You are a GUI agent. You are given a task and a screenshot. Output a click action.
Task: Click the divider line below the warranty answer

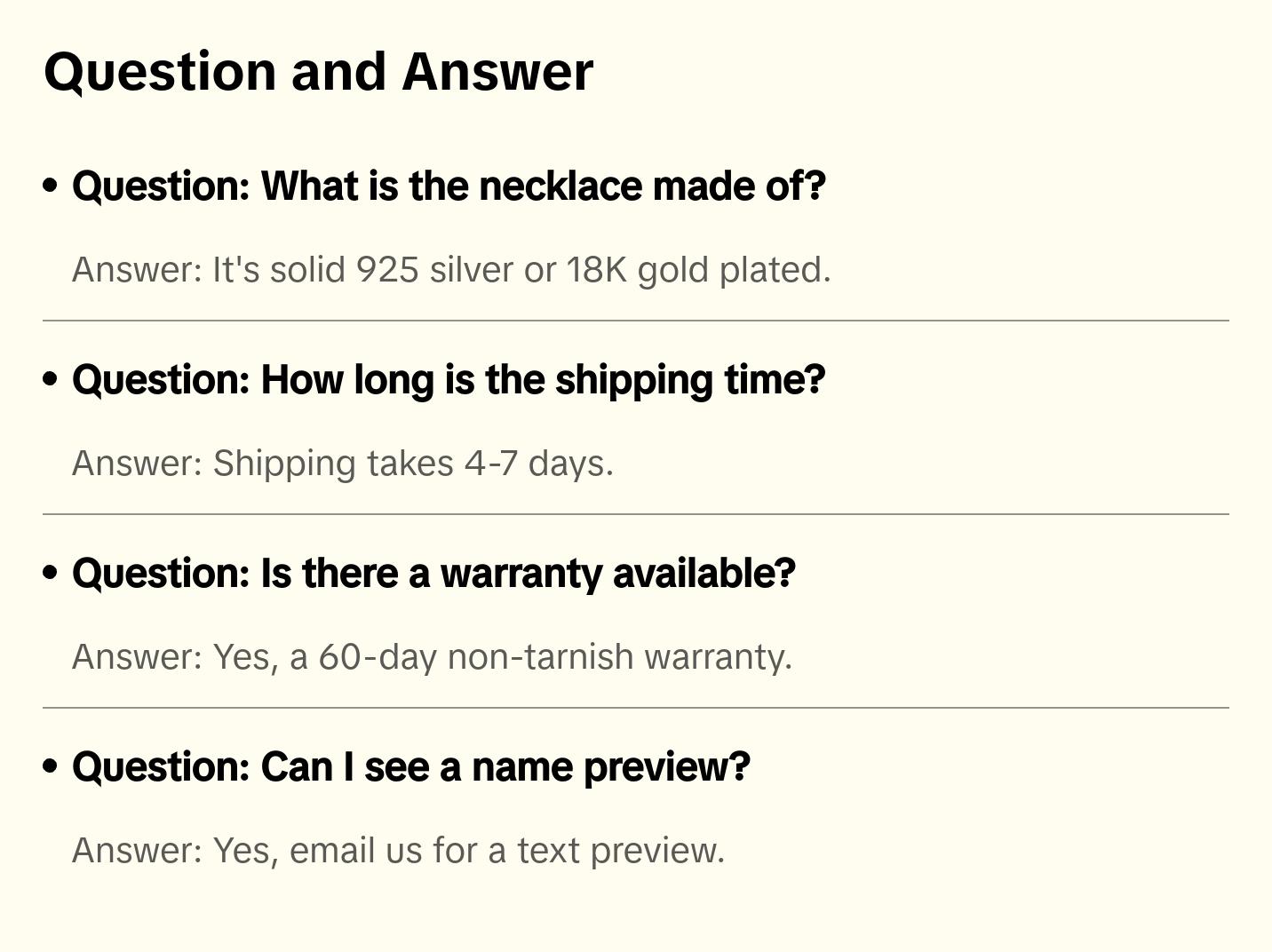point(635,708)
